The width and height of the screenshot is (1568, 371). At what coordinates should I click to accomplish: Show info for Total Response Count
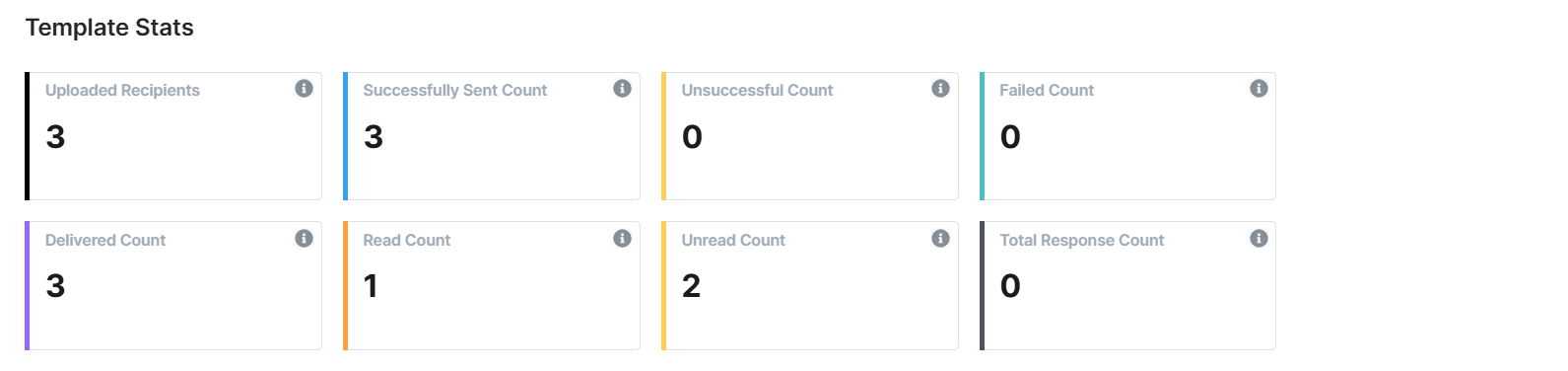1259,239
